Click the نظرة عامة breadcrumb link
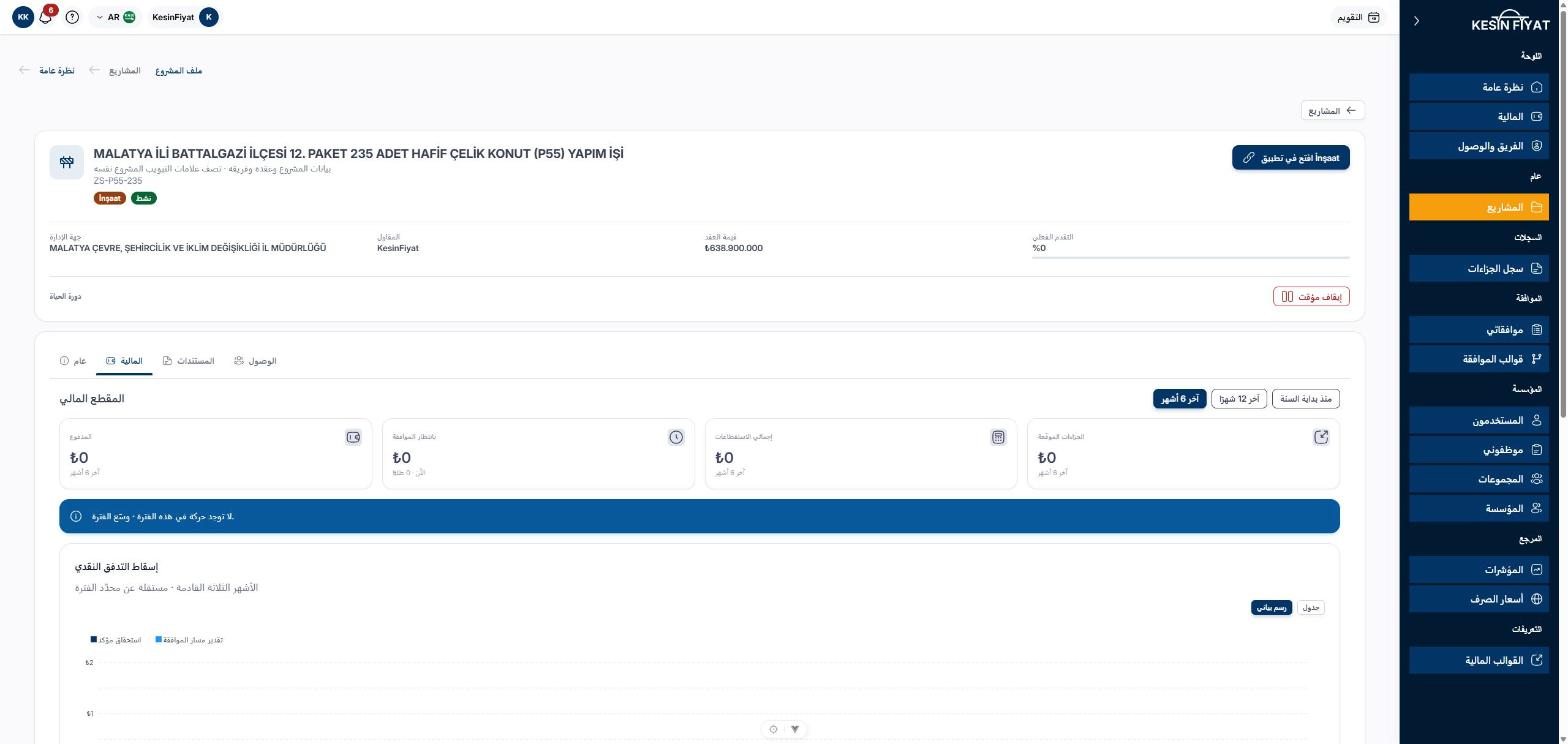The image size is (1568, 744). coord(57,71)
